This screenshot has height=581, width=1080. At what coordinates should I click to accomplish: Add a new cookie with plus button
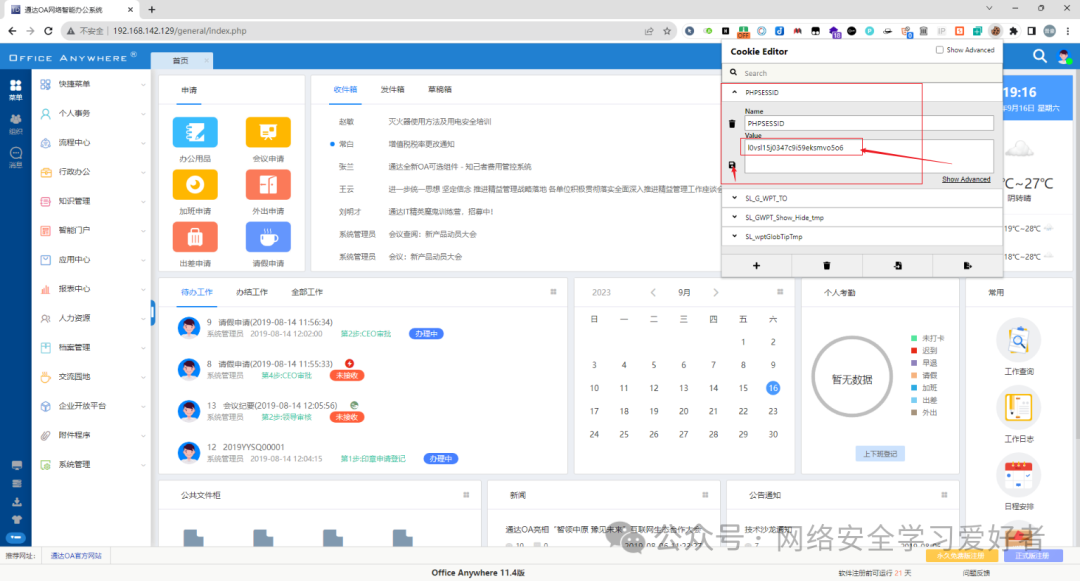[756, 266]
